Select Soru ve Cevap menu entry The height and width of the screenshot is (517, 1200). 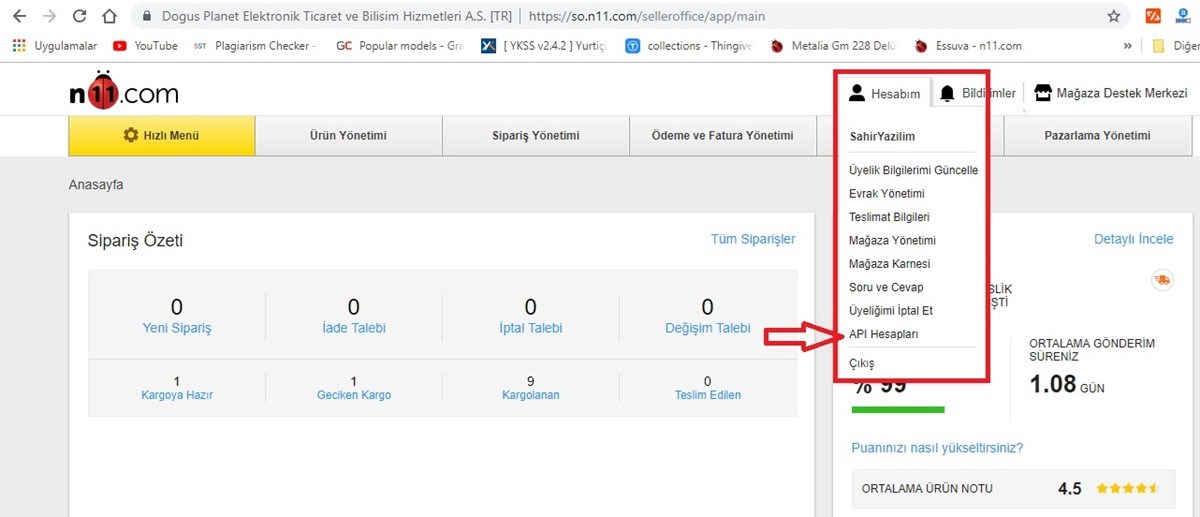885,287
